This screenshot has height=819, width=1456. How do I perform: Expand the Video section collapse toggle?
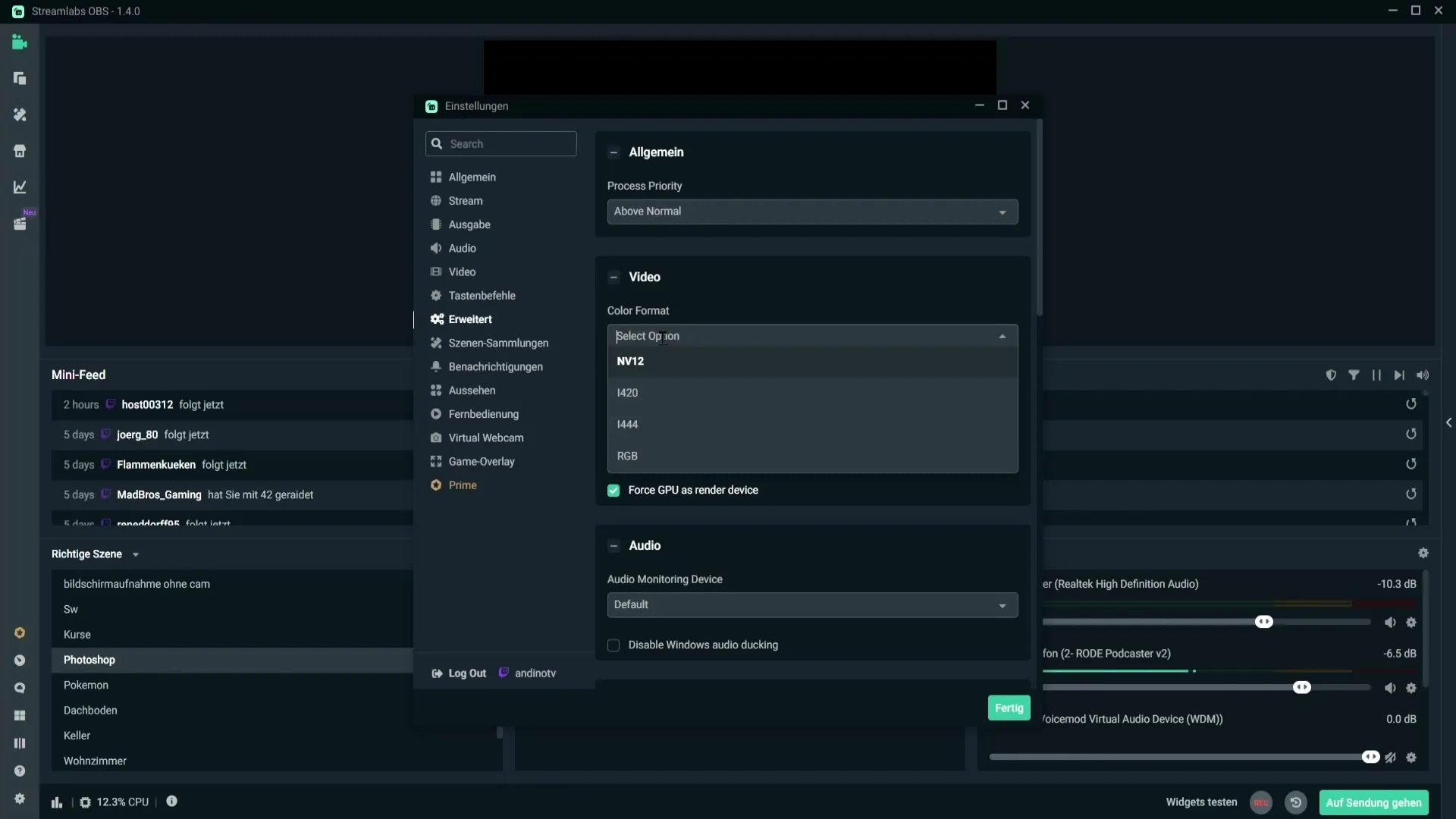point(613,277)
